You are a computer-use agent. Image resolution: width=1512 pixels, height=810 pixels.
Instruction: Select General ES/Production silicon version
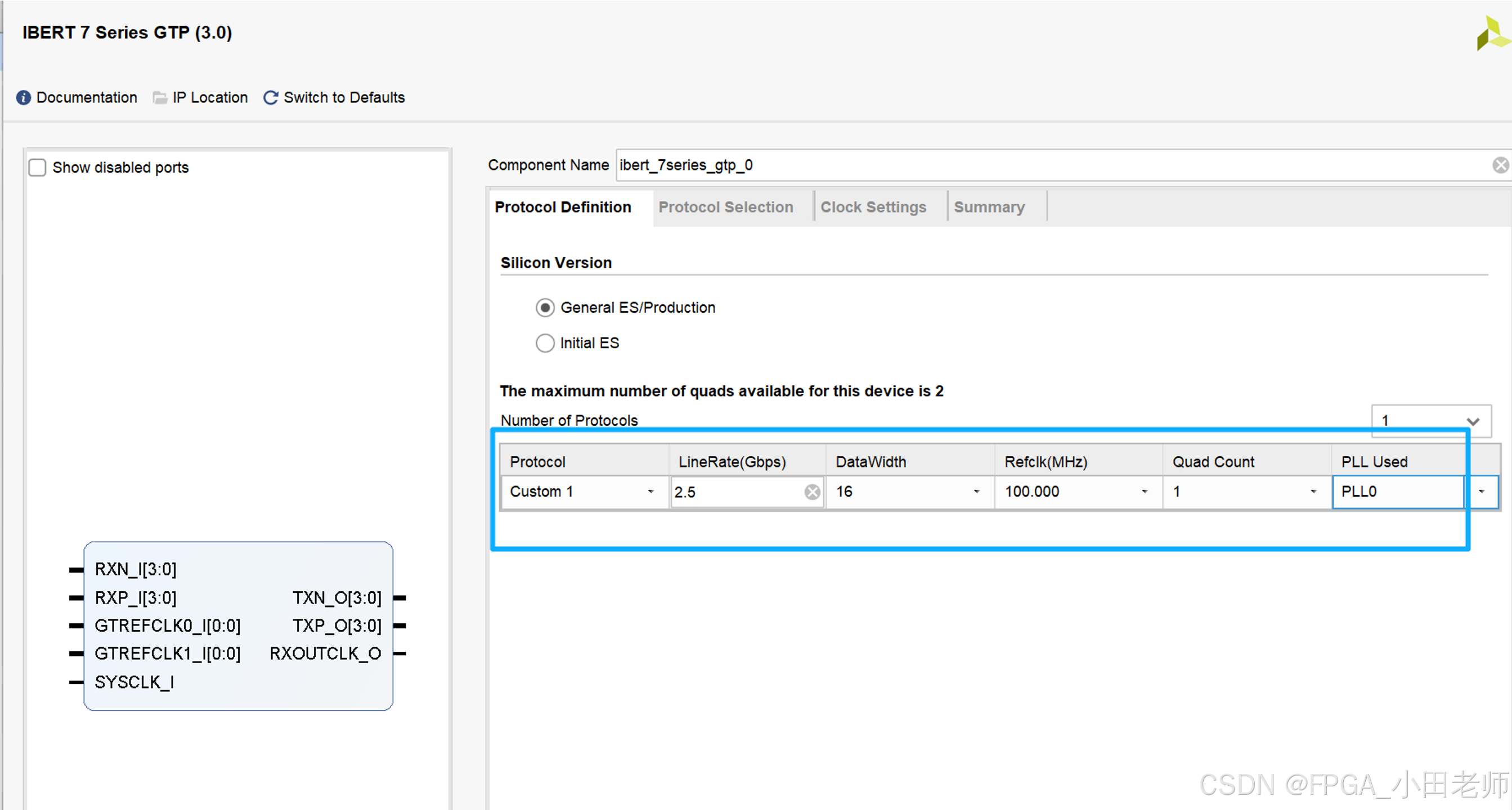545,308
